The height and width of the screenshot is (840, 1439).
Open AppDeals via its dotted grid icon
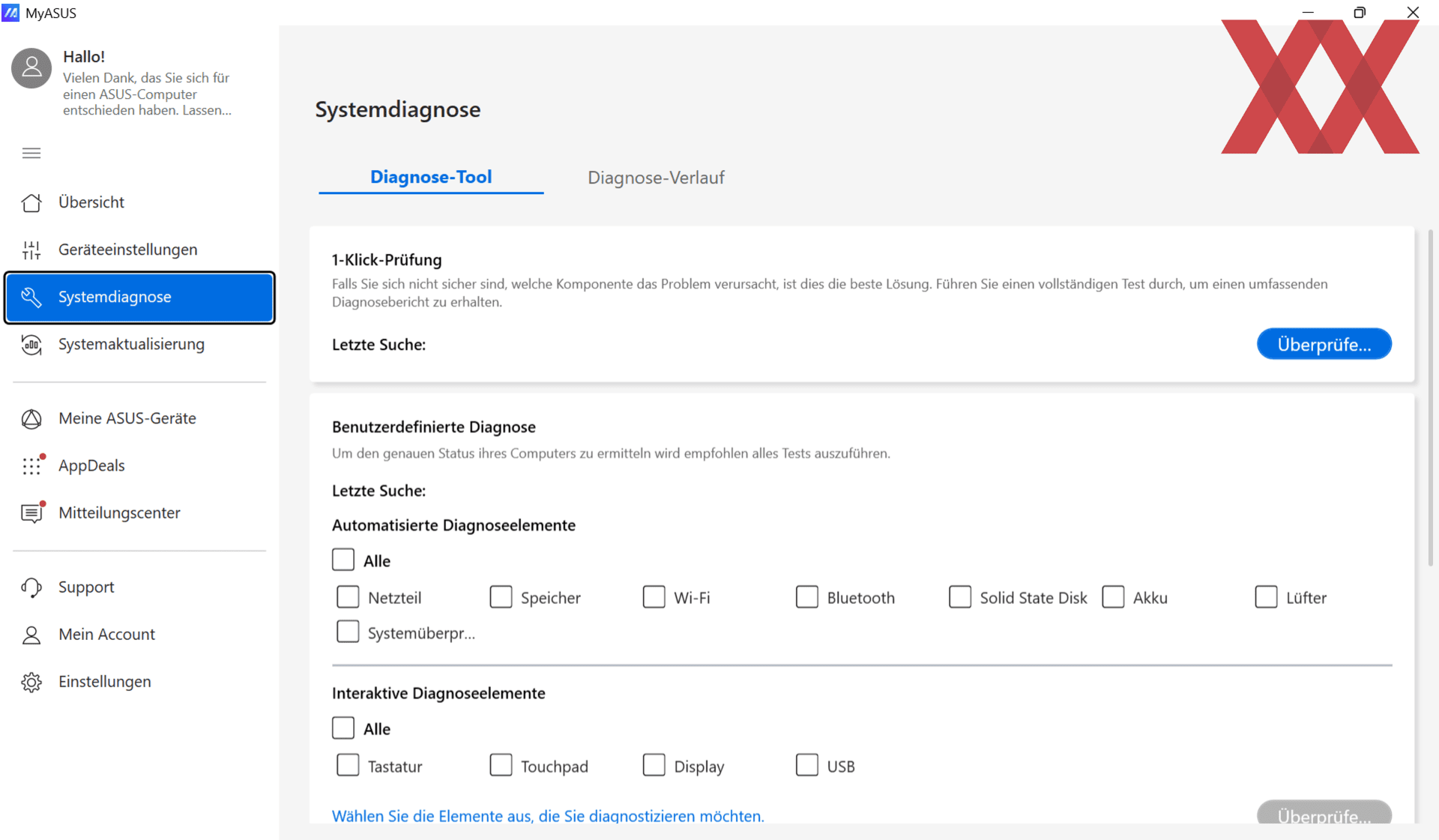pyautogui.click(x=31, y=466)
